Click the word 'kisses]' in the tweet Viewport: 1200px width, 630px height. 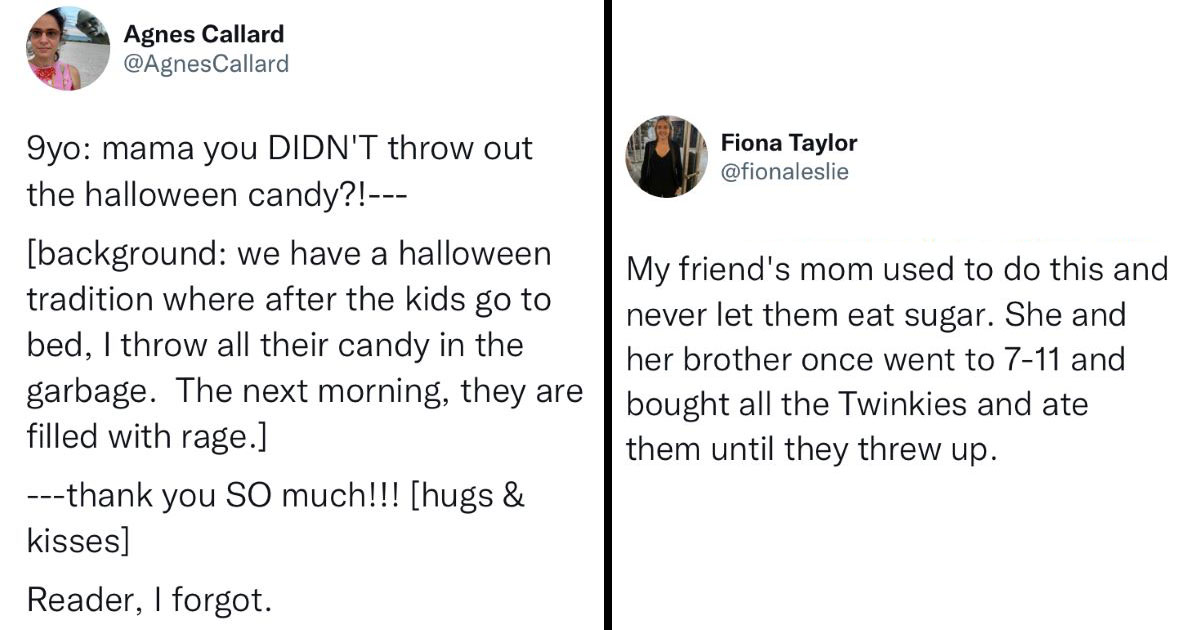[77, 542]
